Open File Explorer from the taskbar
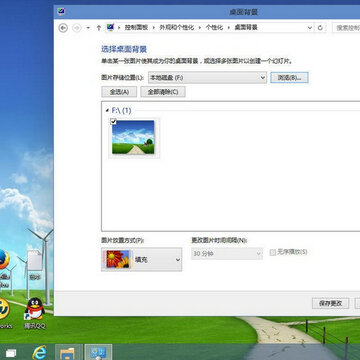 [x=68, y=352]
